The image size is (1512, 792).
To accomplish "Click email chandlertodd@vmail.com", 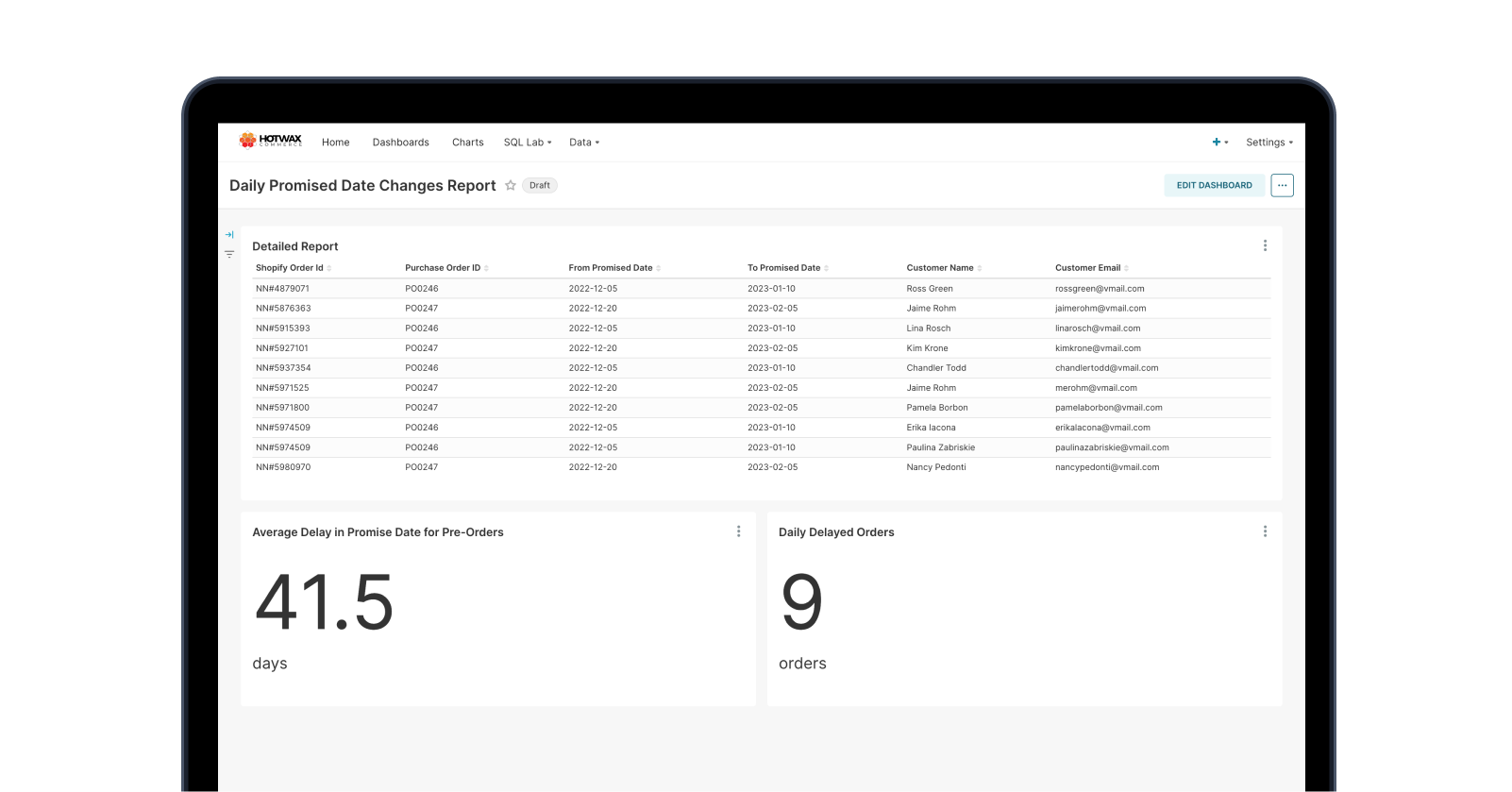I will [1107, 368].
